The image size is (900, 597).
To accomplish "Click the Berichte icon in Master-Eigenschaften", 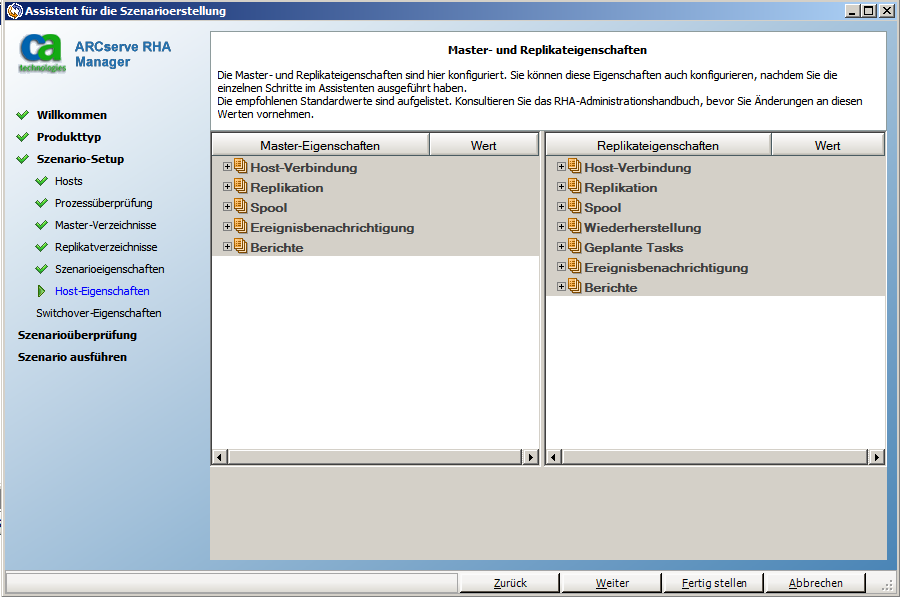I will pyautogui.click(x=240, y=247).
